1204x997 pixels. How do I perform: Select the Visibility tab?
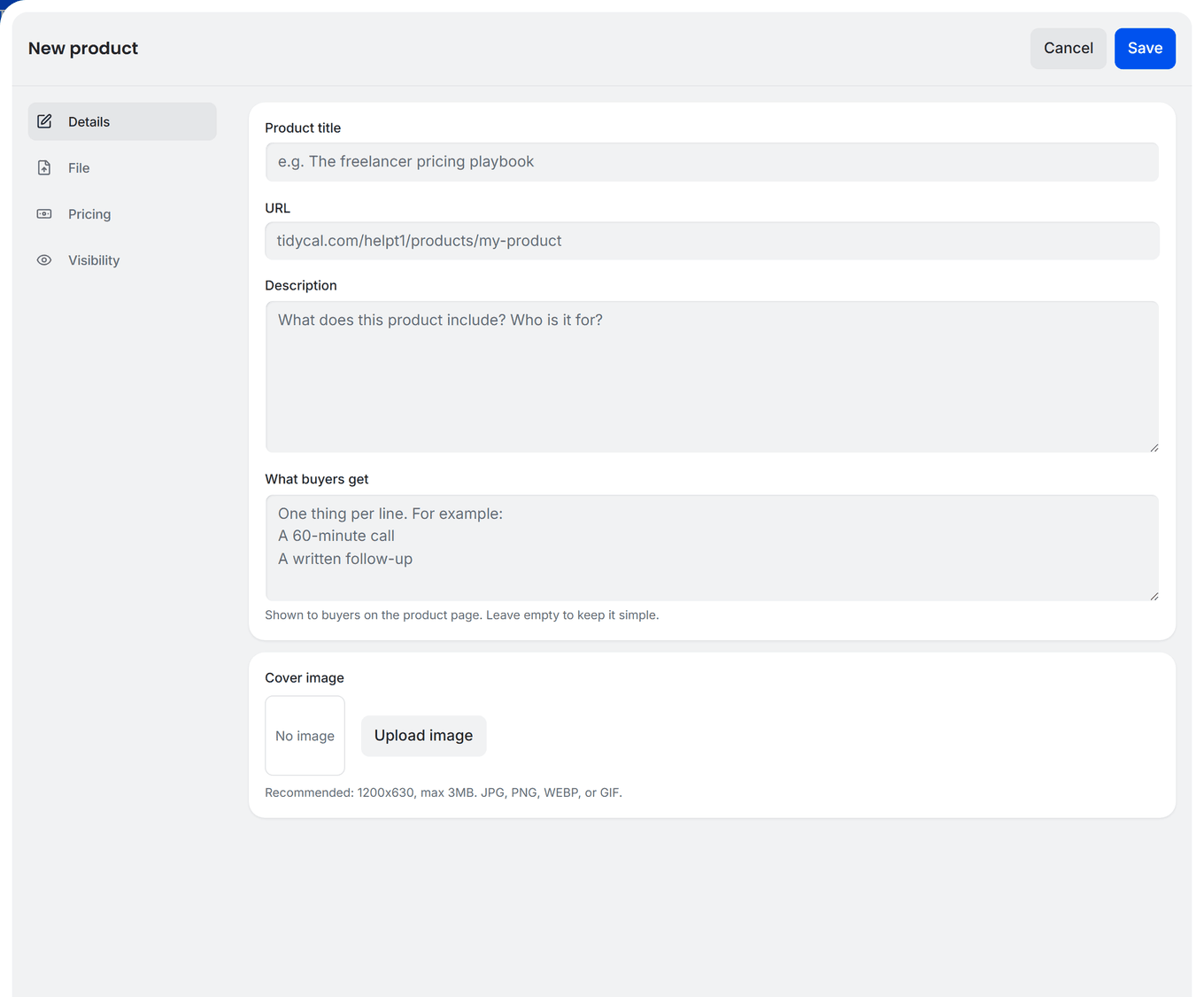[x=122, y=259]
